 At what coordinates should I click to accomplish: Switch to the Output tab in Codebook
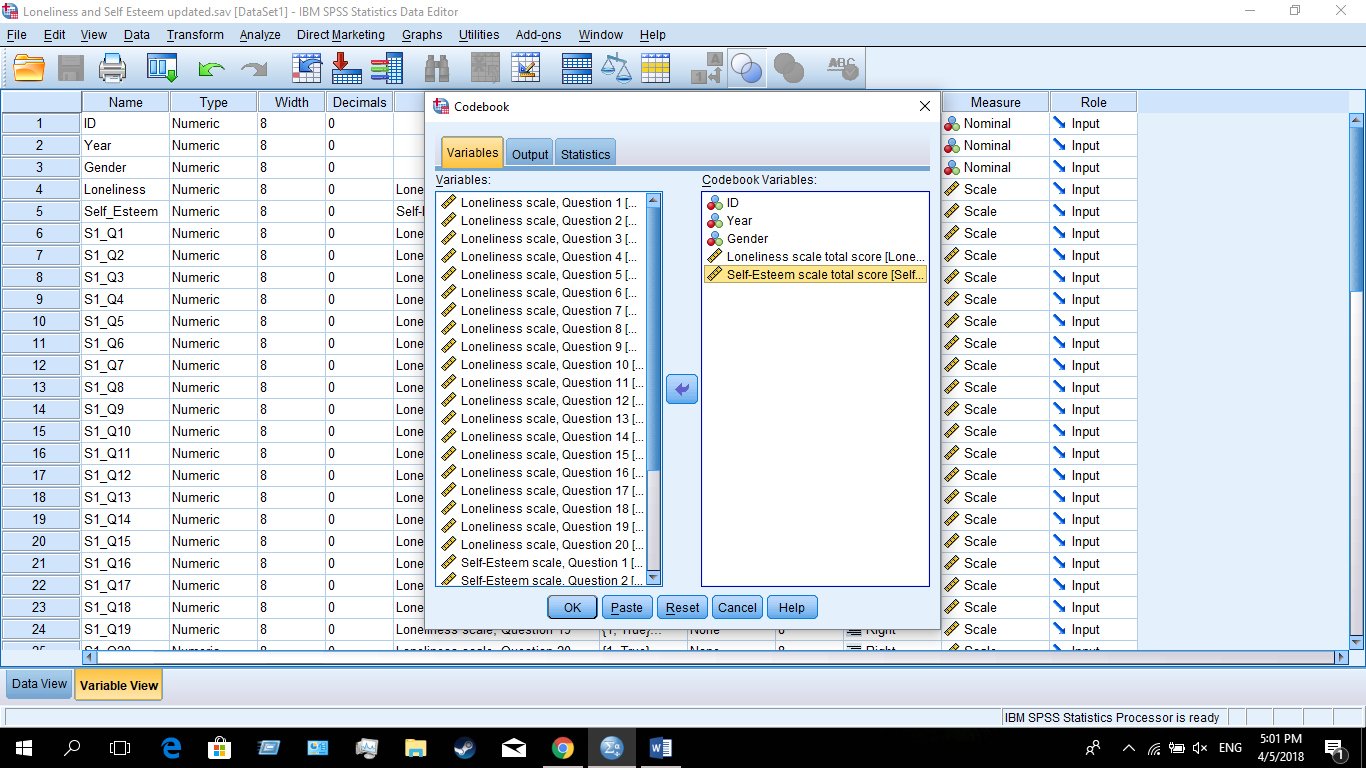click(529, 152)
